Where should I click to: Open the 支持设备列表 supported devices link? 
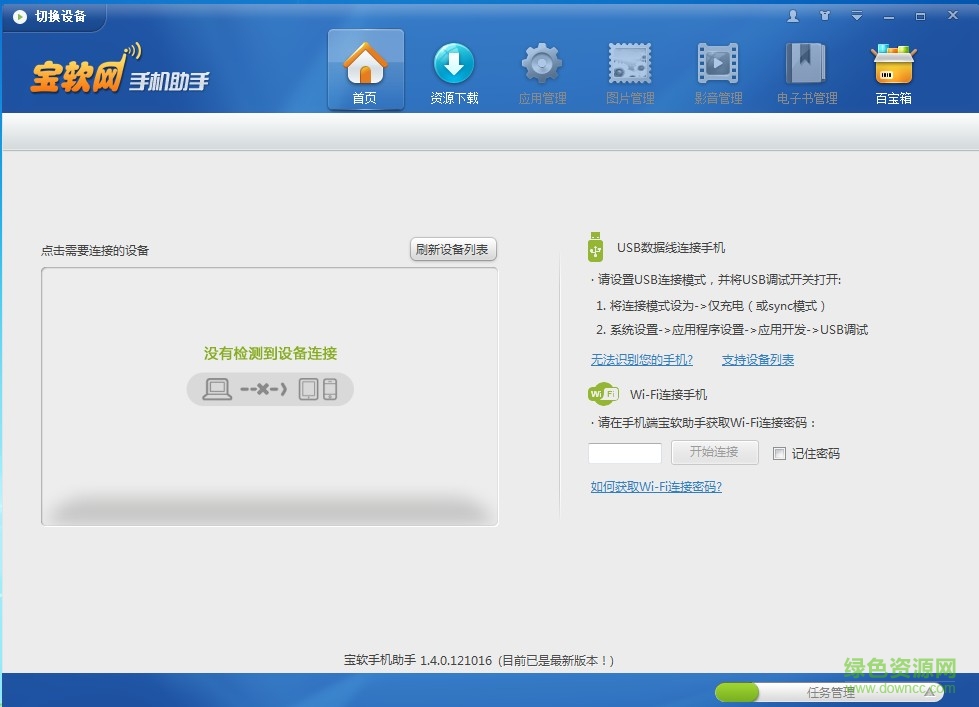click(x=757, y=359)
